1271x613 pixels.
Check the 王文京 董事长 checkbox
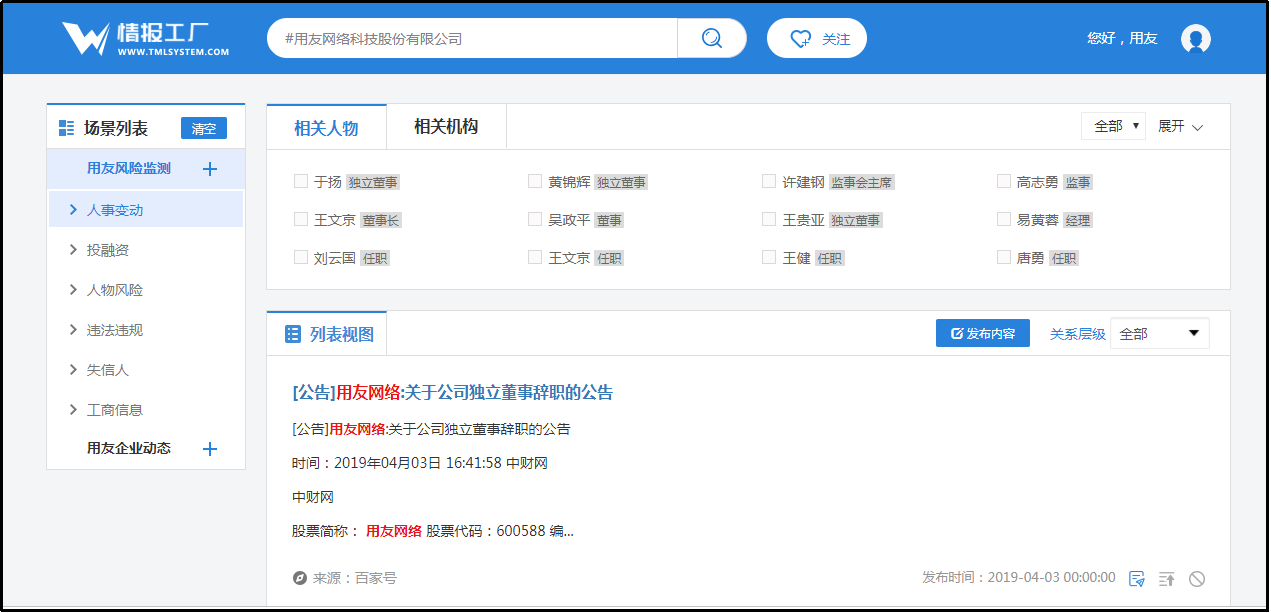pyautogui.click(x=301, y=219)
